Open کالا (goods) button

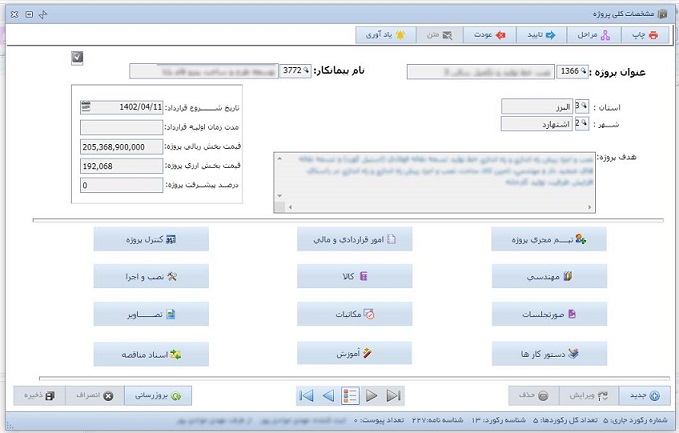coord(354,276)
